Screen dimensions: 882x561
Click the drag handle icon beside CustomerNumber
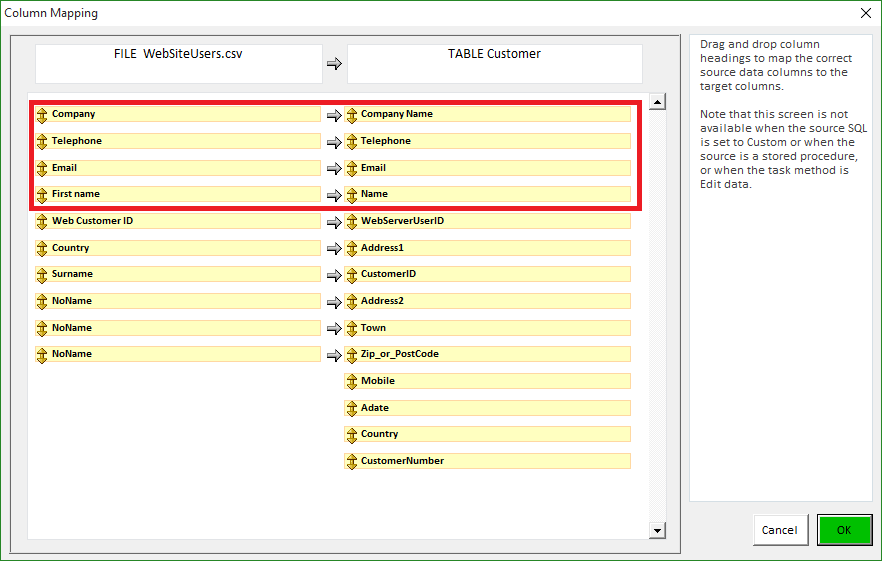351,462
